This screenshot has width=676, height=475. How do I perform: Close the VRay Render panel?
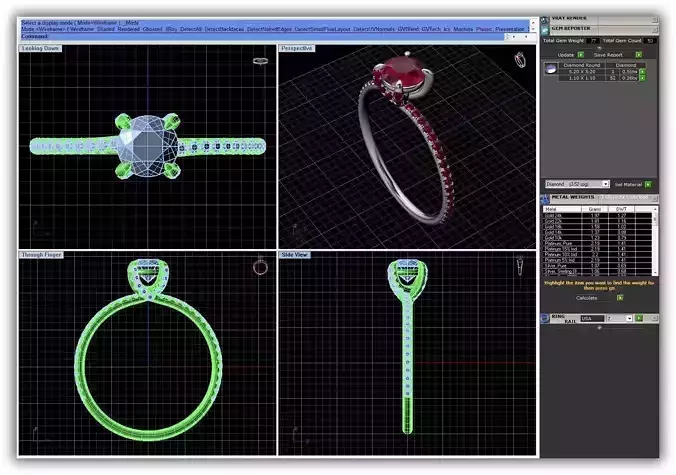pyautogui.click(x=654, y=20)
